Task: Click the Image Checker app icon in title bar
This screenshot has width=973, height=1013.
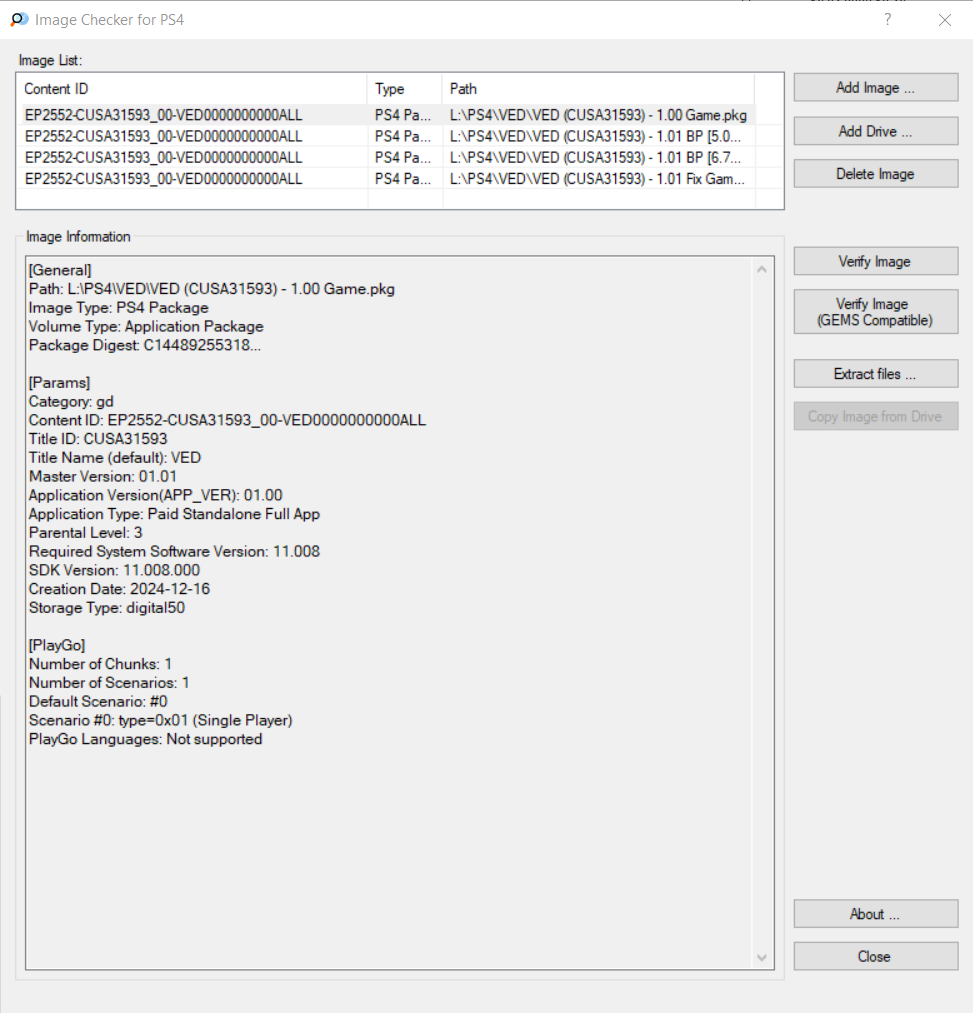Action: pos(19,19)
